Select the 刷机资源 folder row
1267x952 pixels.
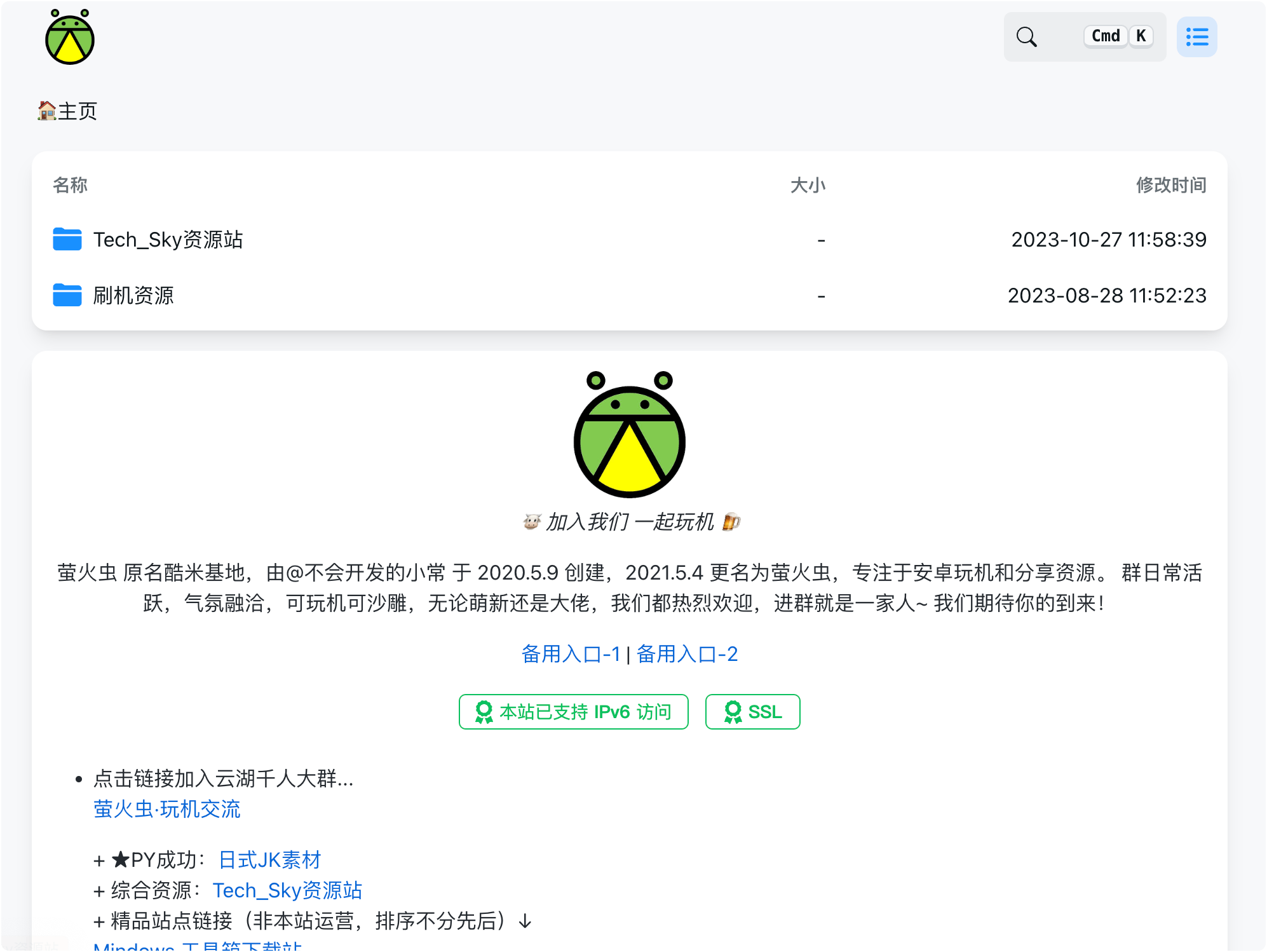(133, 296)
